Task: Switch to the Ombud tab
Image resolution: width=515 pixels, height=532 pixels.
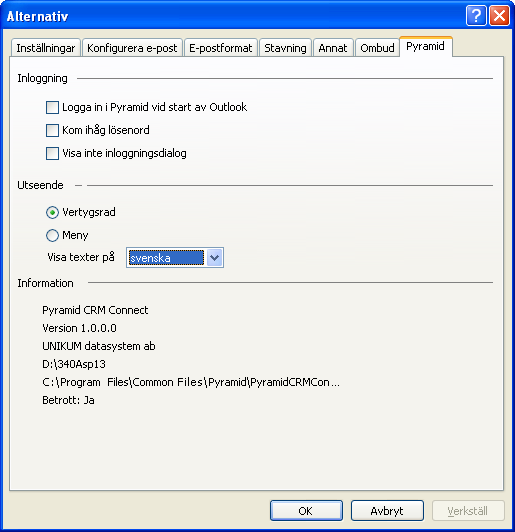Action: point(377,48)
